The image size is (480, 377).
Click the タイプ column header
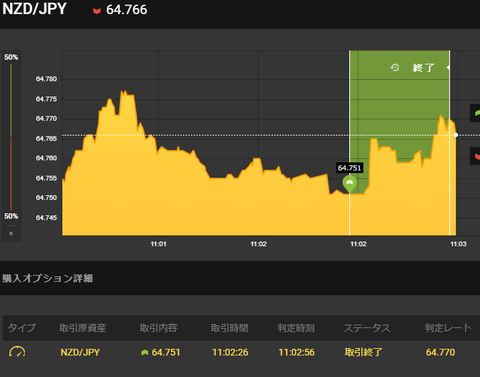click(x=21, y=328)
